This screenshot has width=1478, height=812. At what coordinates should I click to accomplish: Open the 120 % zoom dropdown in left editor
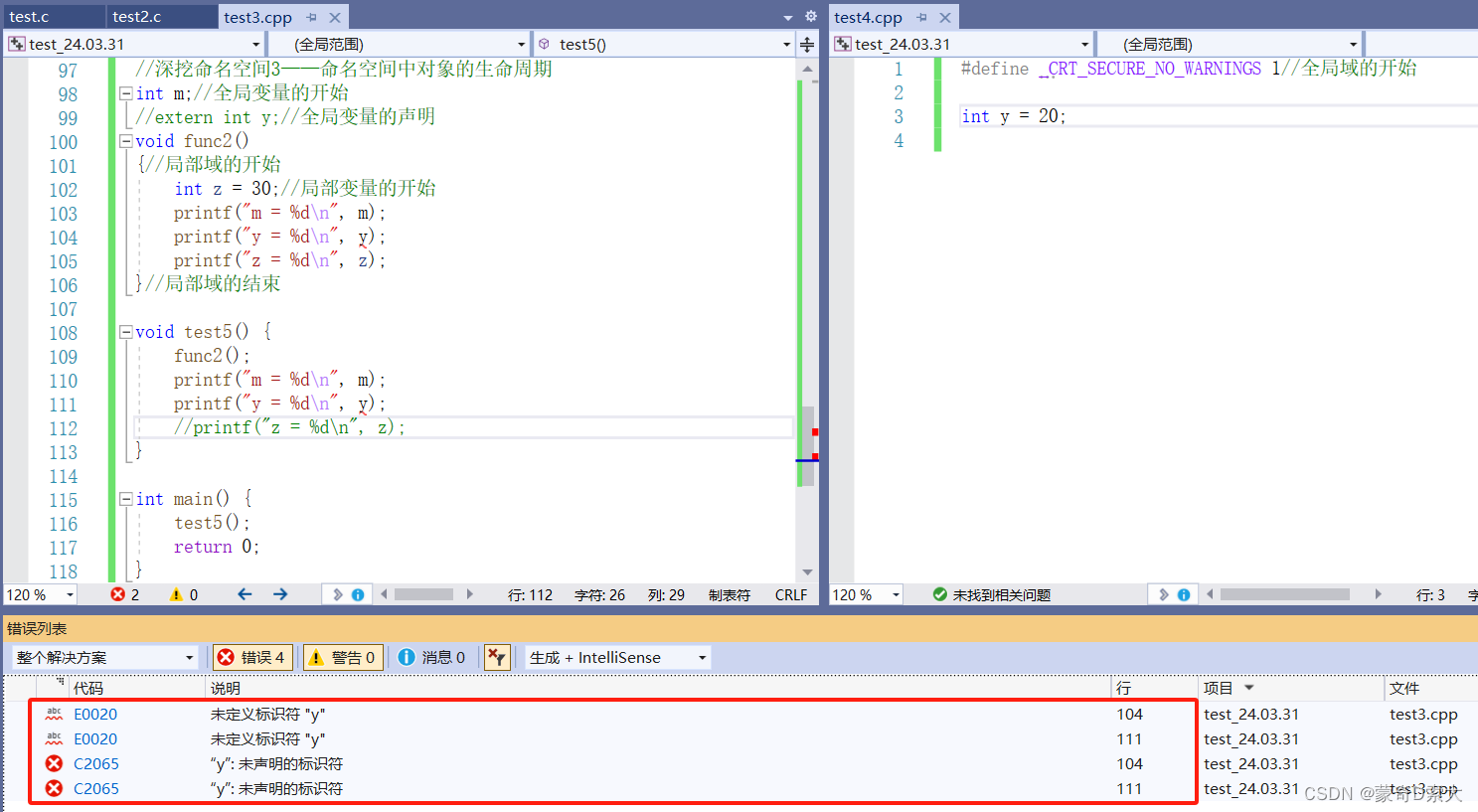point(41,594)
